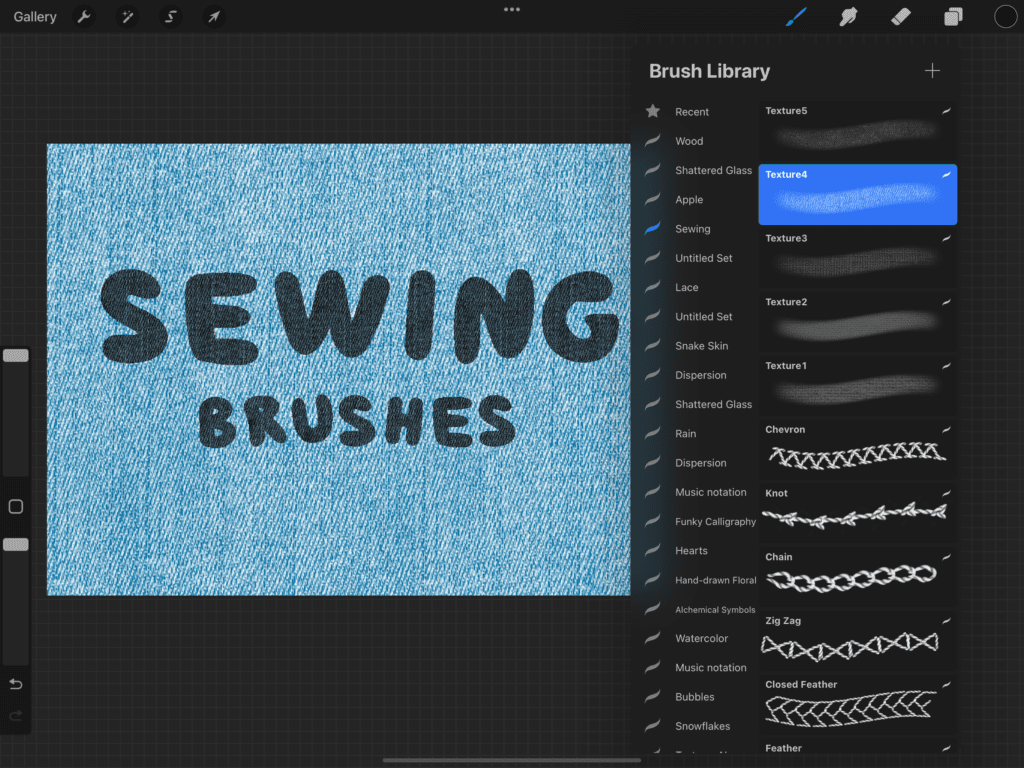Add a new brush with plus button

point(932,71)
